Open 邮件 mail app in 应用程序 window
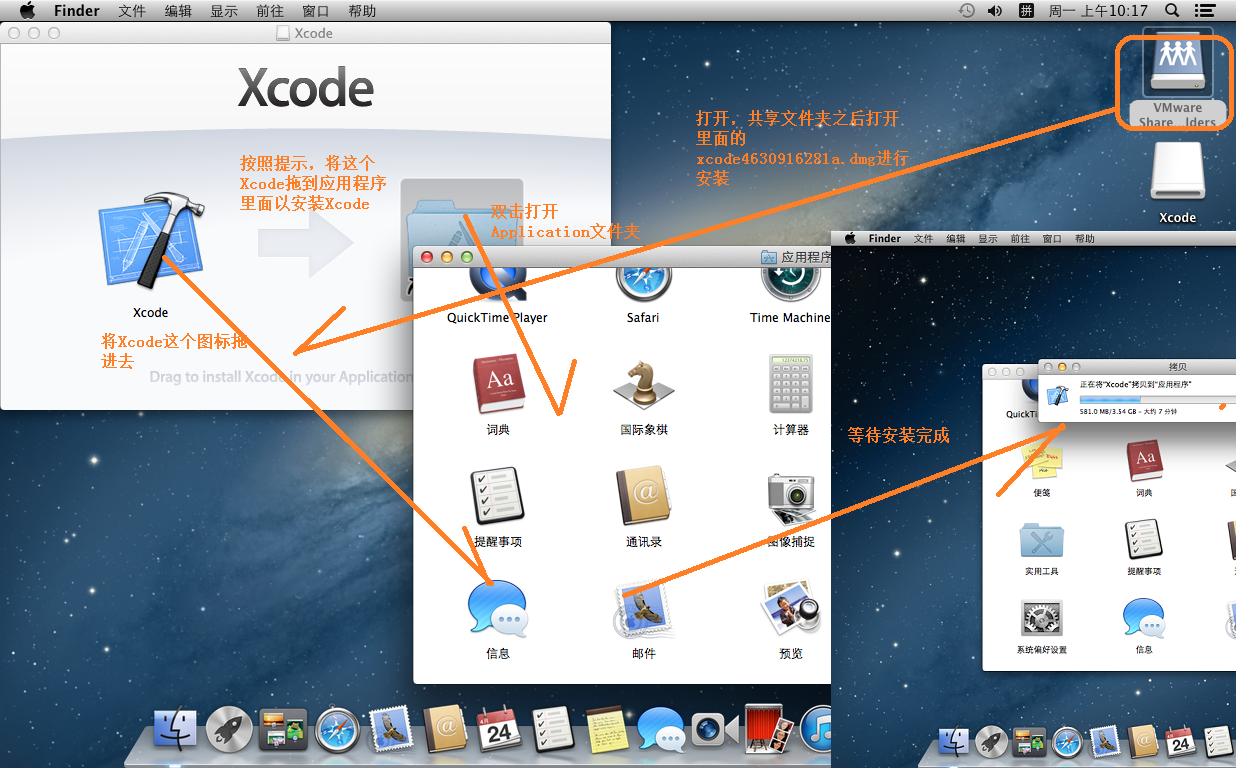The height and width of the screenshot is (768, 1236). coord(643,608)
